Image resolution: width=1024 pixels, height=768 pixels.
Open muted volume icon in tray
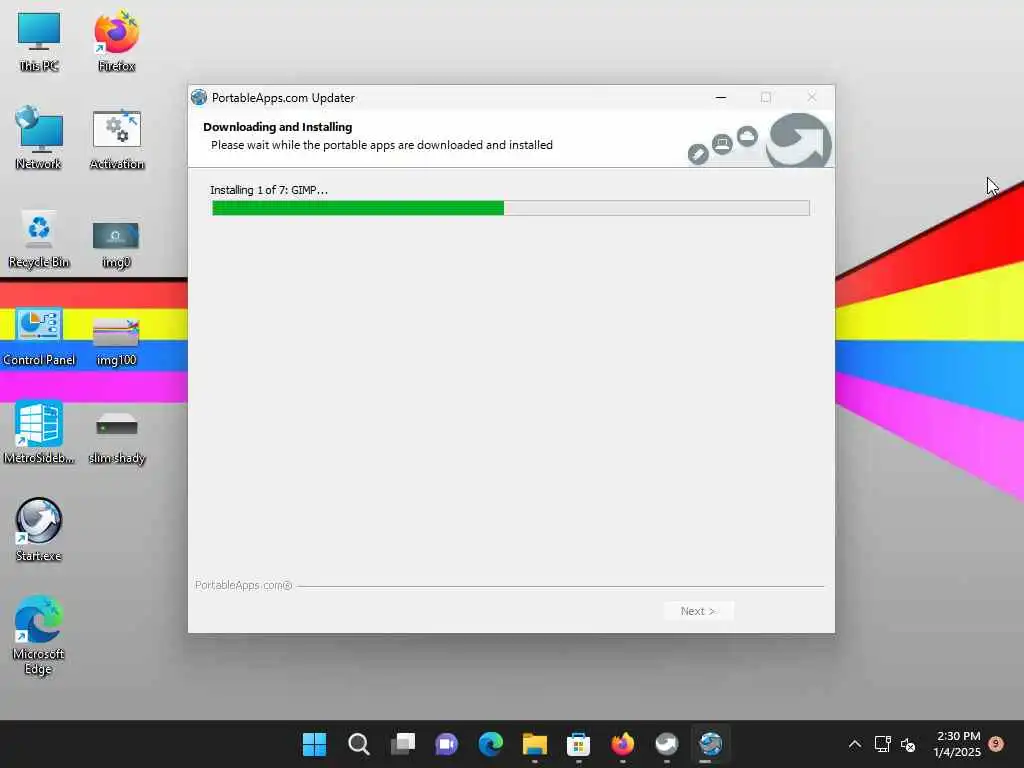908,744
